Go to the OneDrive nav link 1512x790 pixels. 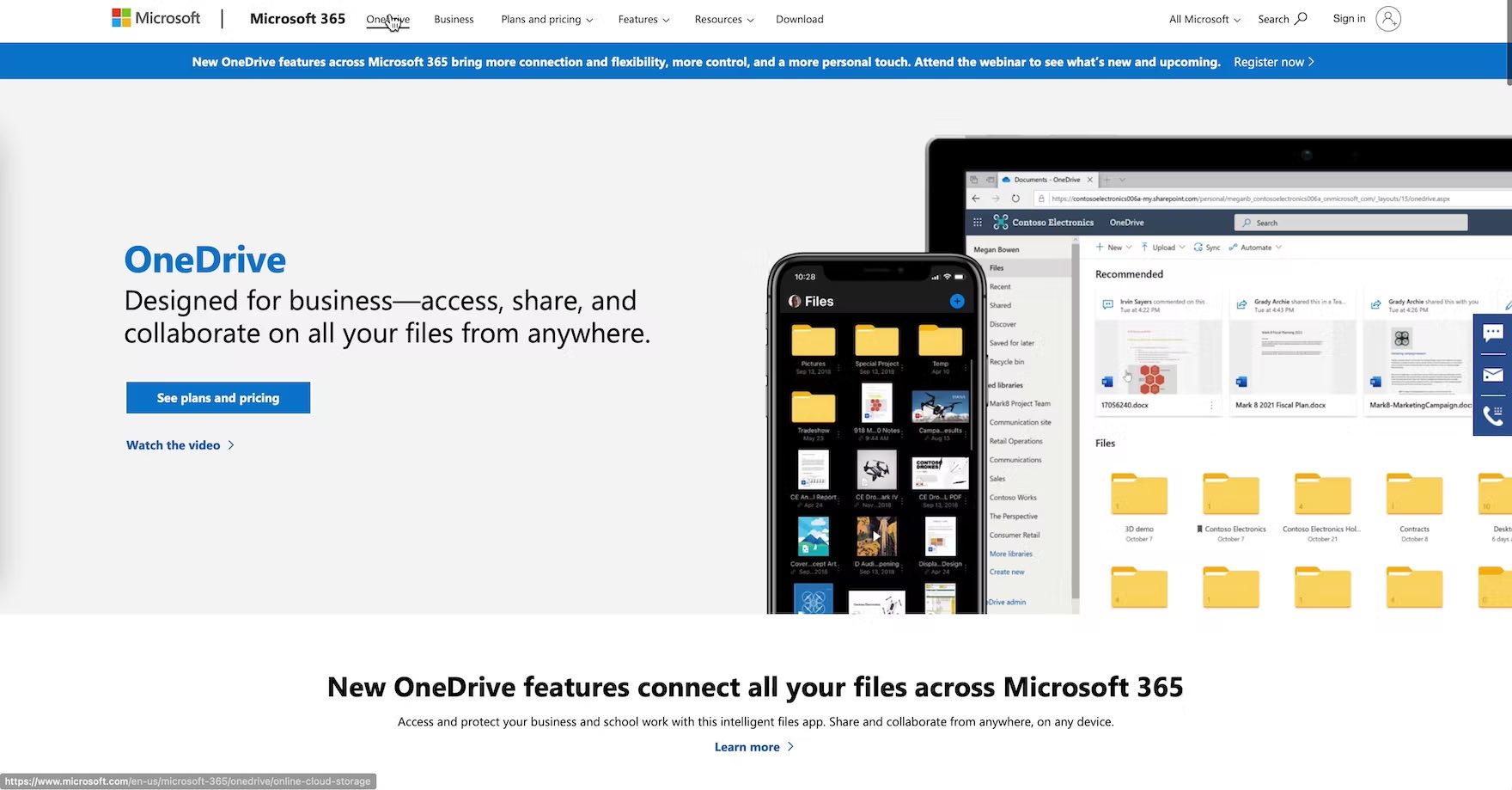click(387, 19)
